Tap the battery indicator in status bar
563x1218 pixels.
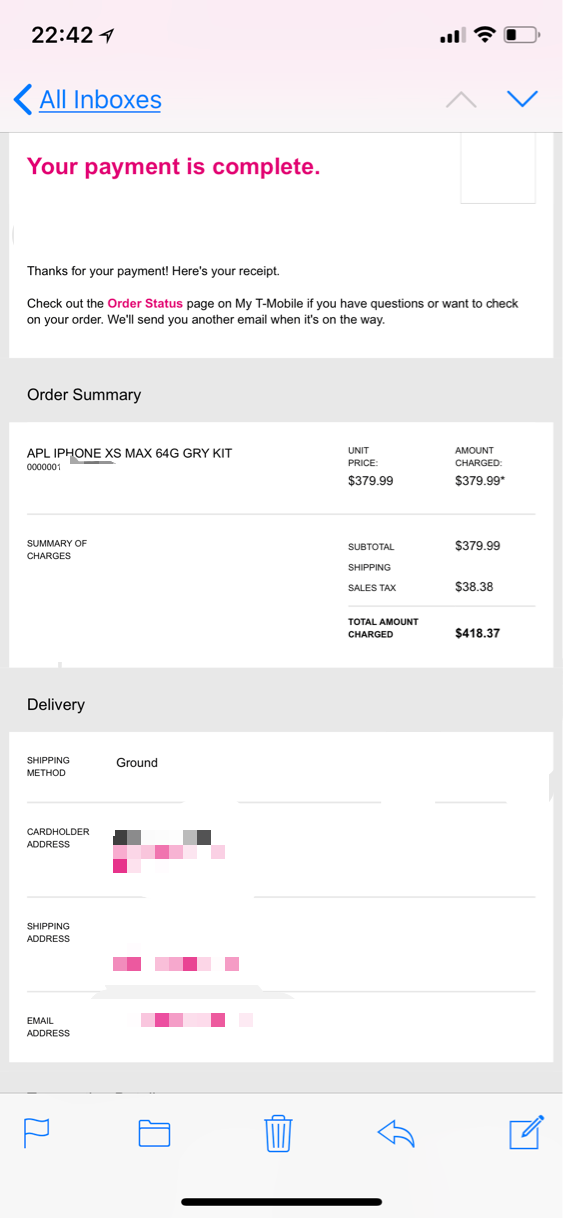pyautogui.click(x=521, y=35)
